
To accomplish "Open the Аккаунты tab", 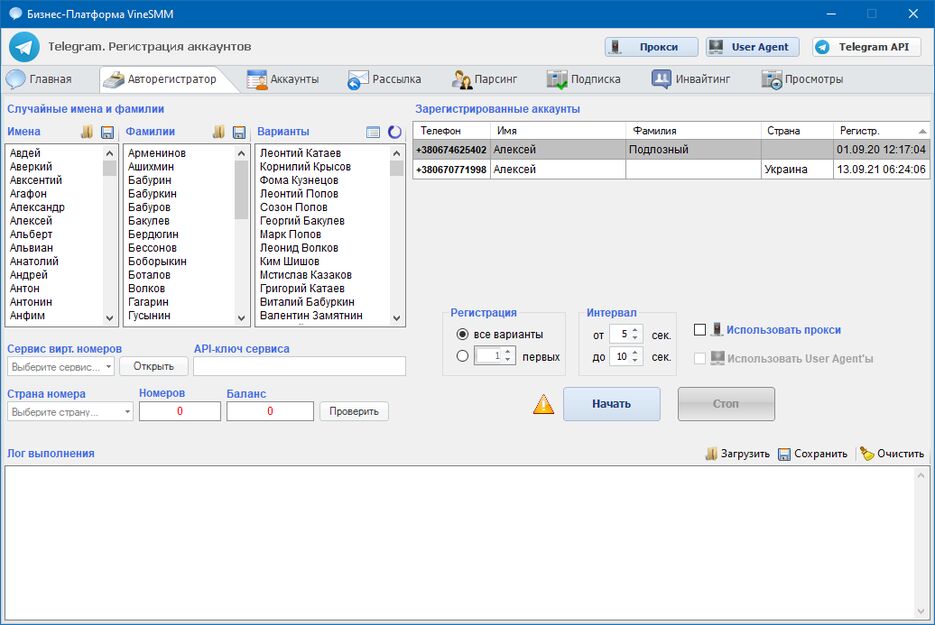I will (x=283, y=79).
